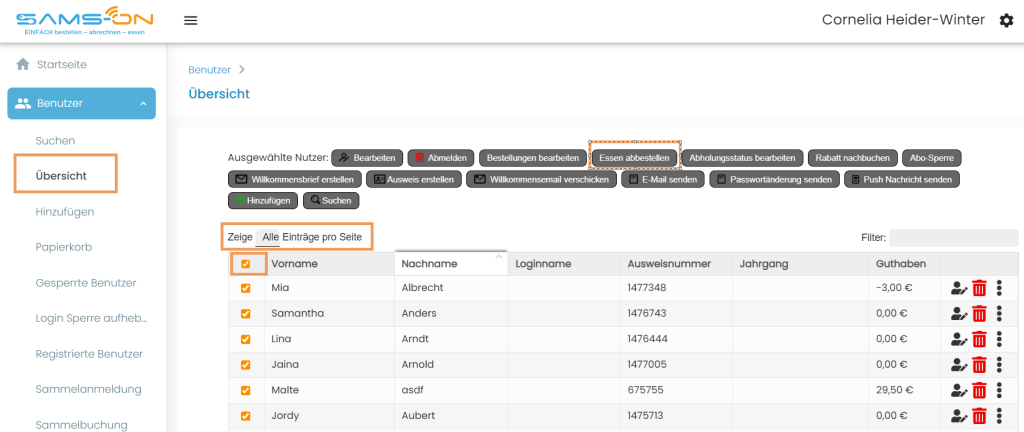Edit user Jordy Aubert icon
The width and height of the screenshot is (1024, 432).
pyautogui.click(x=959, y=416)
